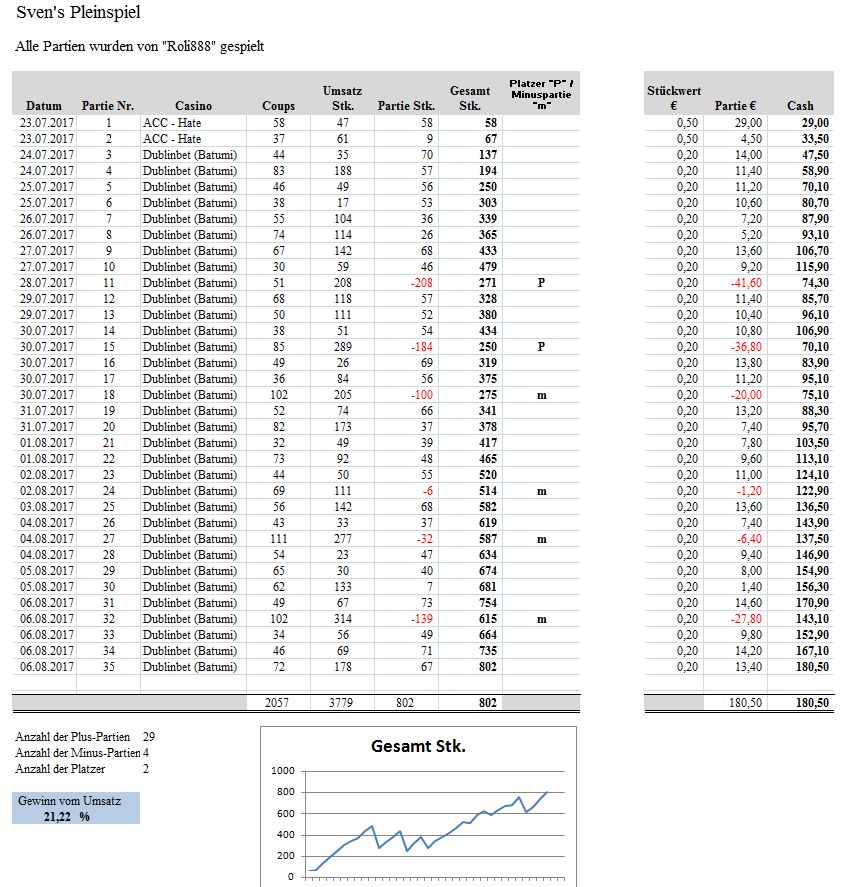
Task: Click the blue 'Gewinn vom Umsatz' box
Action: tap(78, 808)
